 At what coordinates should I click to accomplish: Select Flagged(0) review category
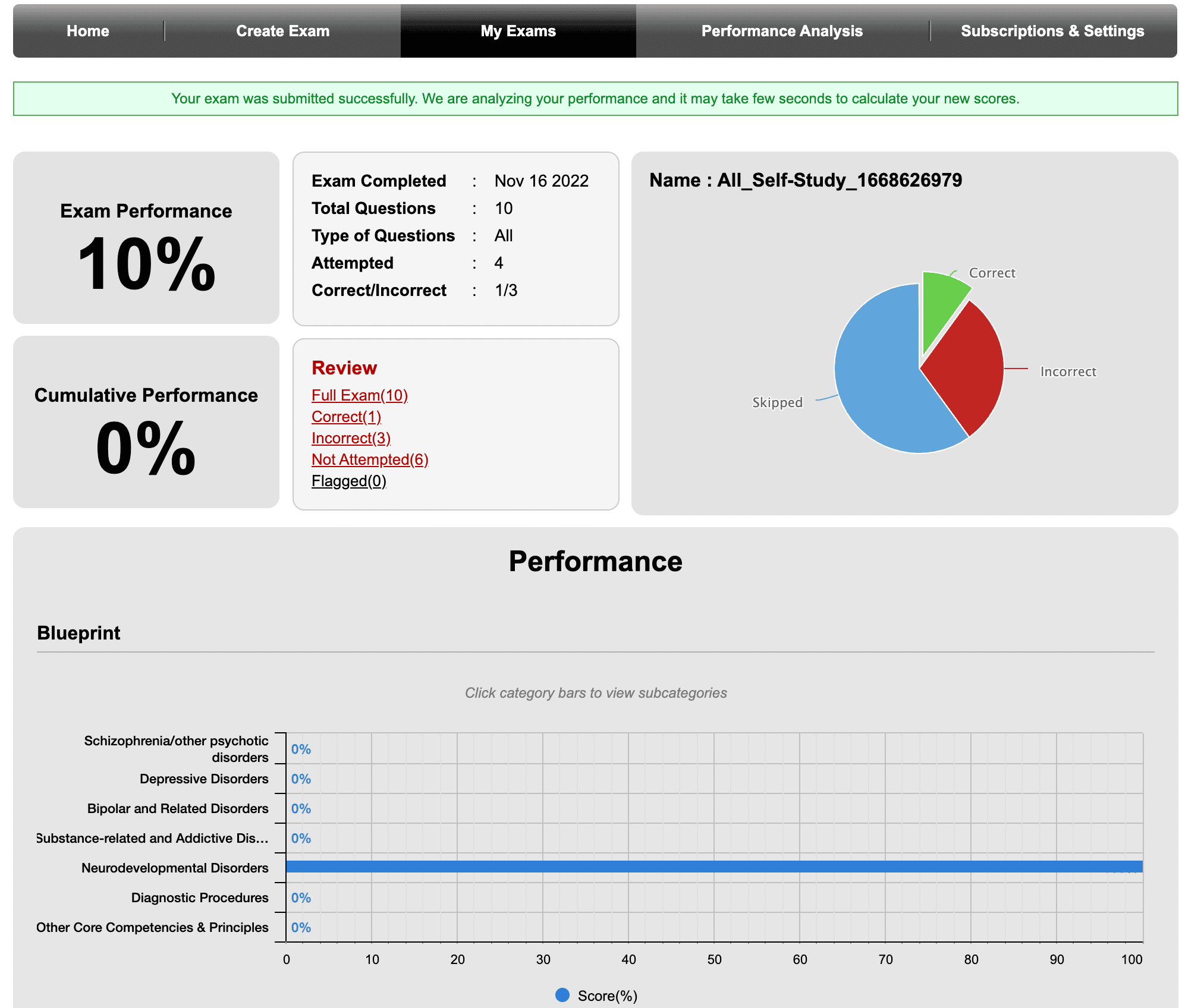click(349, 481)
